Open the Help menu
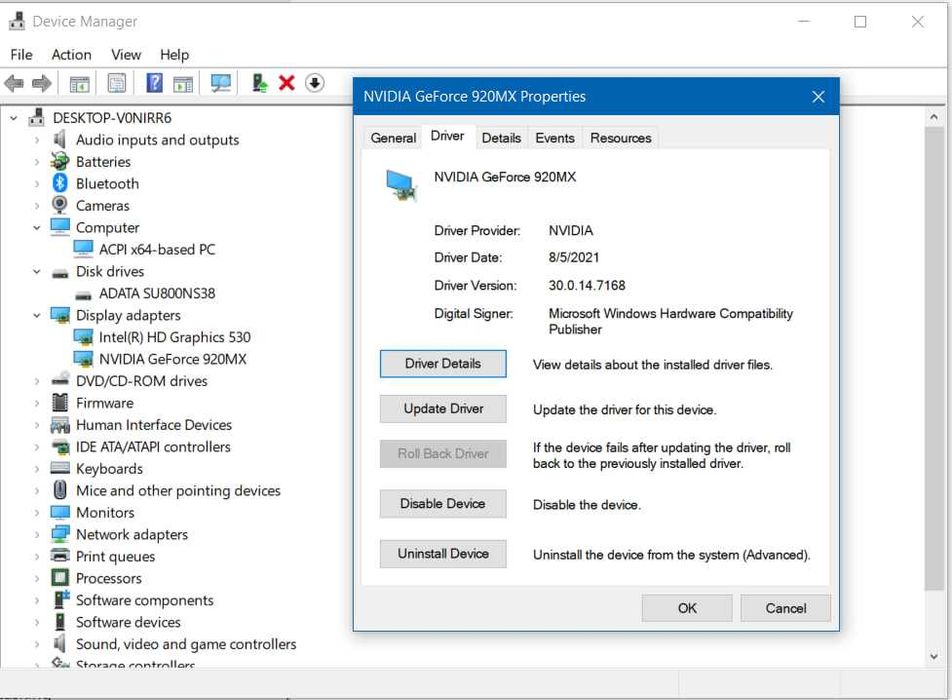The width and height of the screenshot is (952, 700). coord(174,55)
